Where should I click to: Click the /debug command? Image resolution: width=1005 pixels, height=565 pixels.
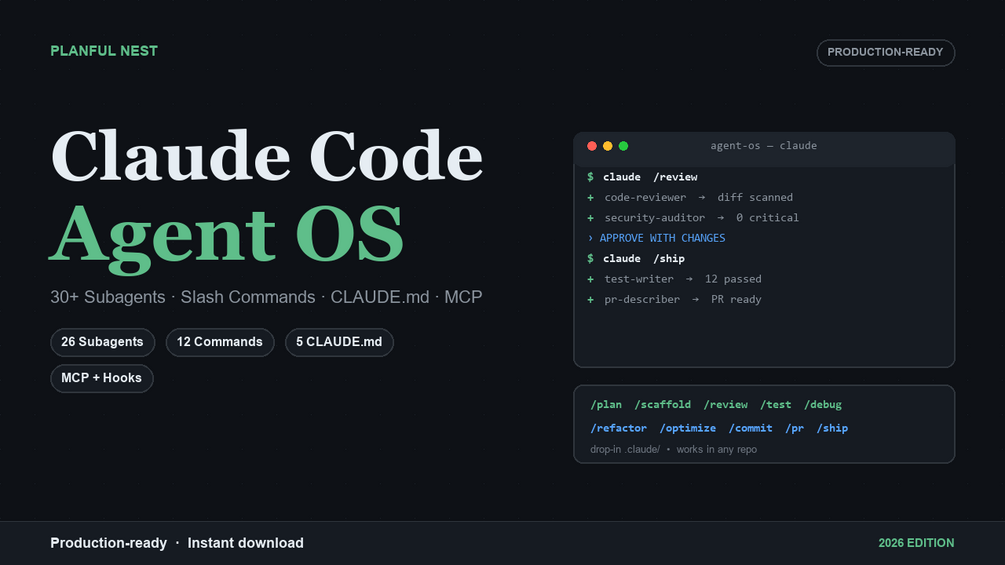coord(823,405)
